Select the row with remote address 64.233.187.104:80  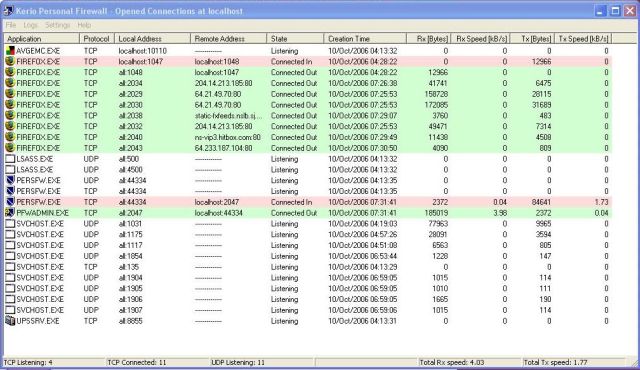click(x=308, y=148)
